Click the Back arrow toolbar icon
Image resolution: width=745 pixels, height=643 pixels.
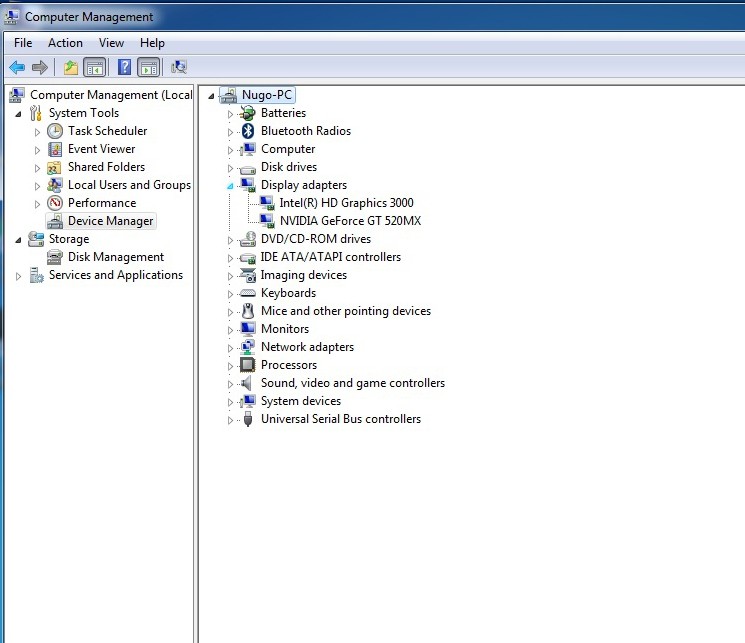tap(17, 67)
